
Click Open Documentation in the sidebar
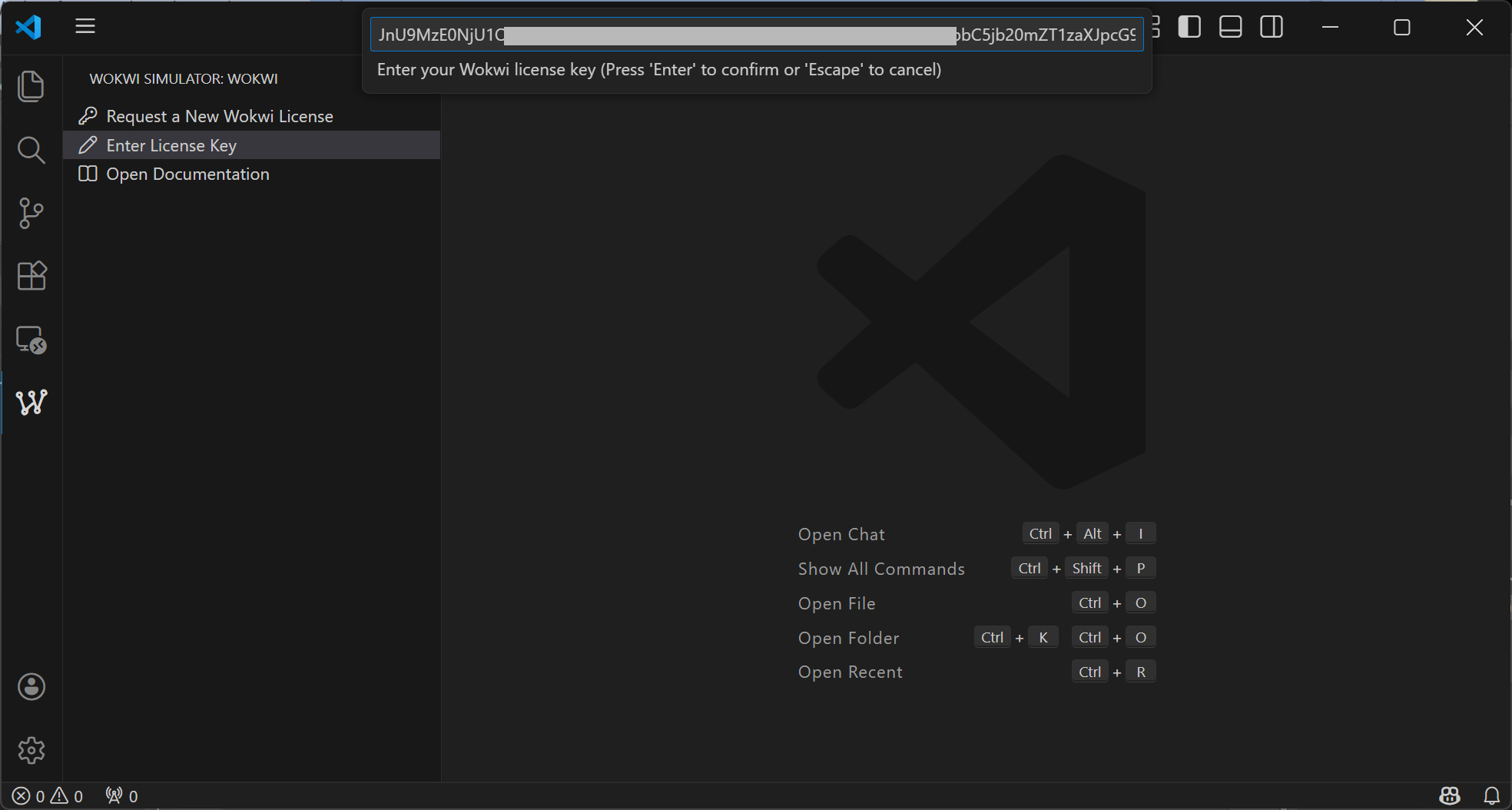[x=187, y=174]
